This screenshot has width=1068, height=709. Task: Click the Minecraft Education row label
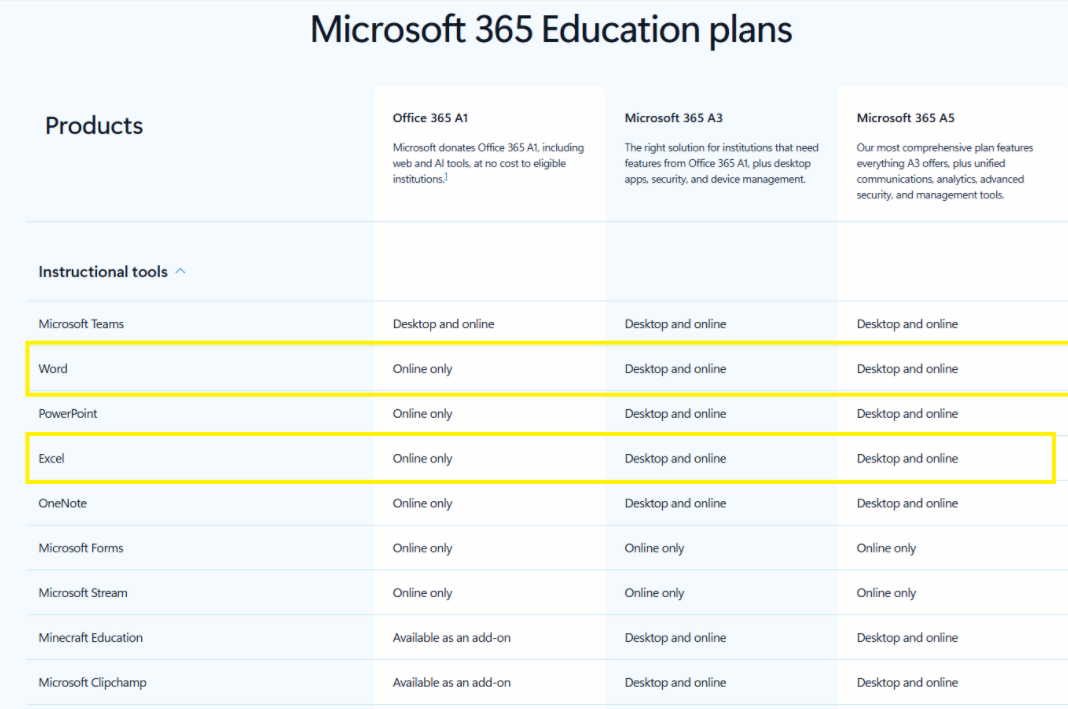pyautogui.click(x=91, y=637)
